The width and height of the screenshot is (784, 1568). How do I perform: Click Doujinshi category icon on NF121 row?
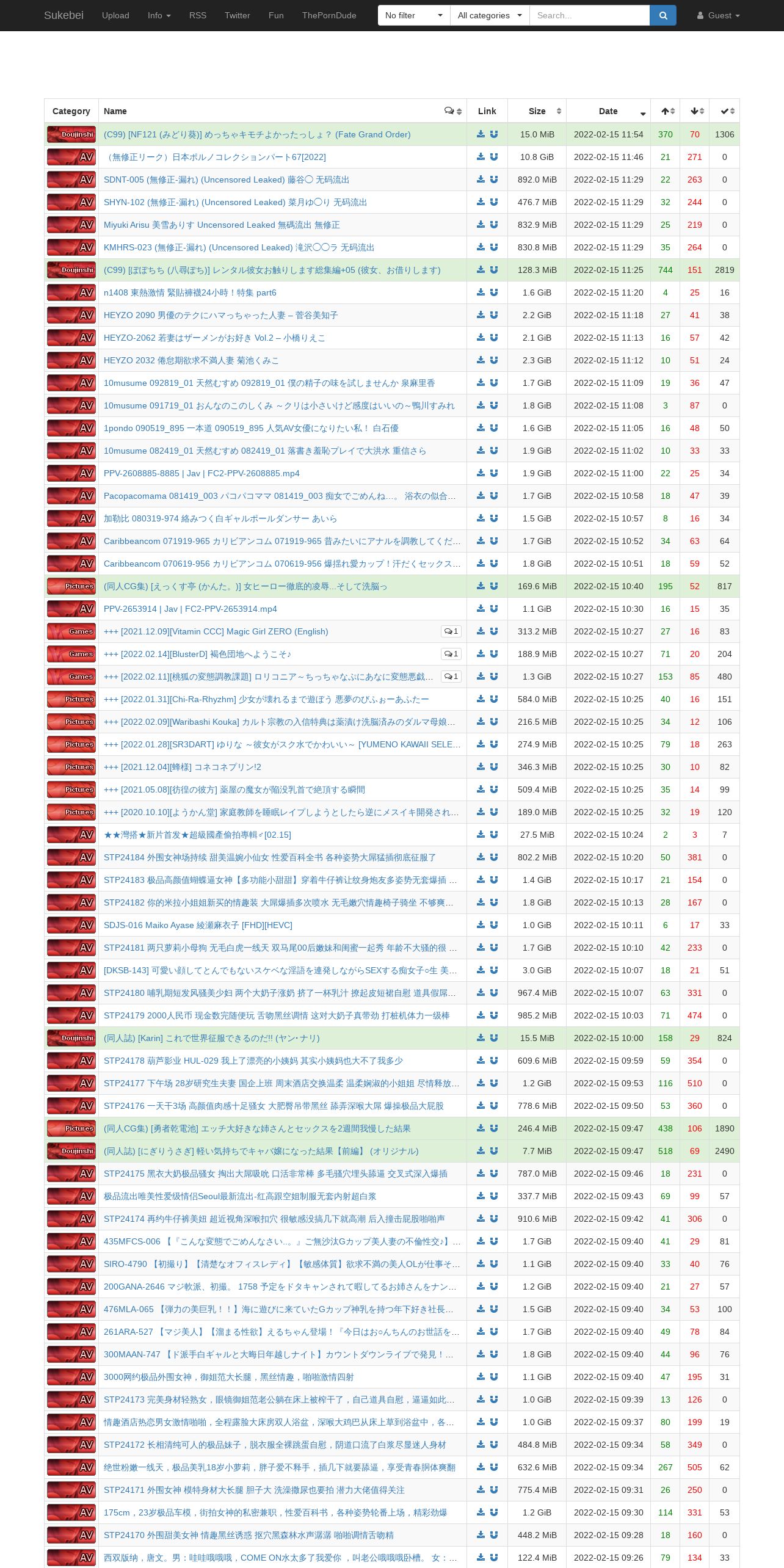point(71,134)
